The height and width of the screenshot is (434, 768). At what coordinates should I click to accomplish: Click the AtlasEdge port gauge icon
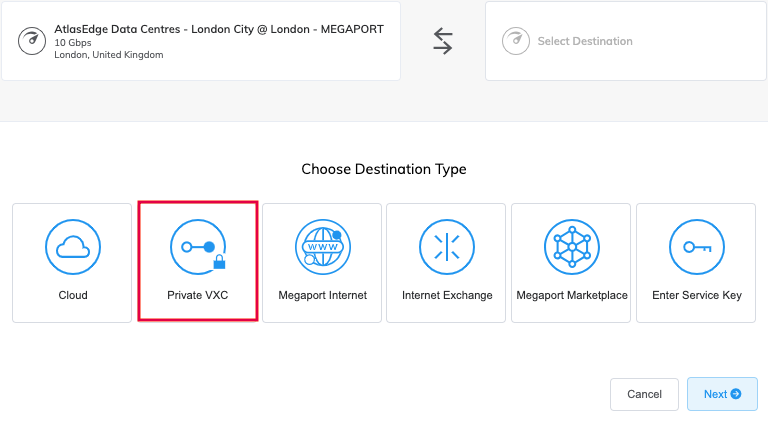point(32,41)
